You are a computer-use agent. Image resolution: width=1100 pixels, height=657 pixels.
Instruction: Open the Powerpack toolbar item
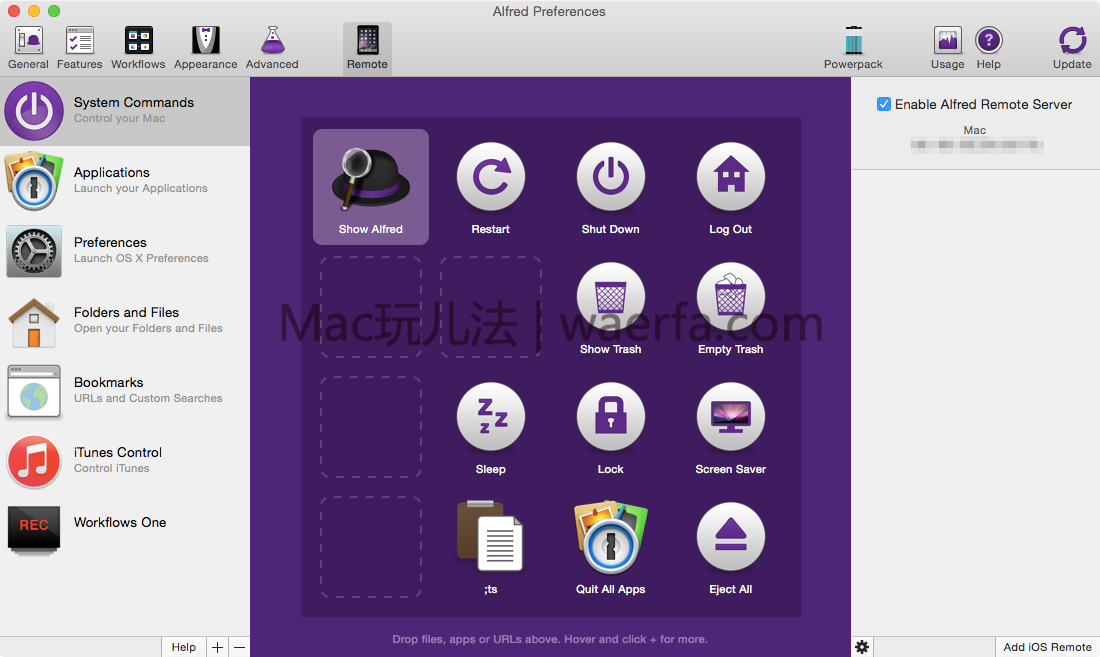pos(853,48)
